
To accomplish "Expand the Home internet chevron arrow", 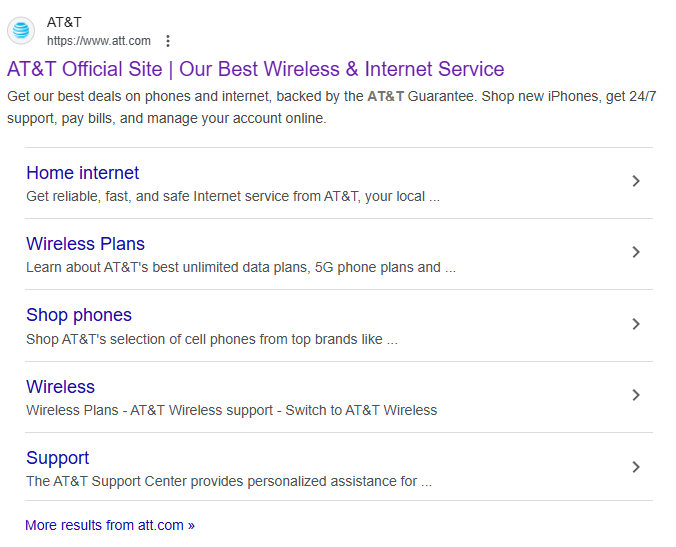I will [636, 181].
